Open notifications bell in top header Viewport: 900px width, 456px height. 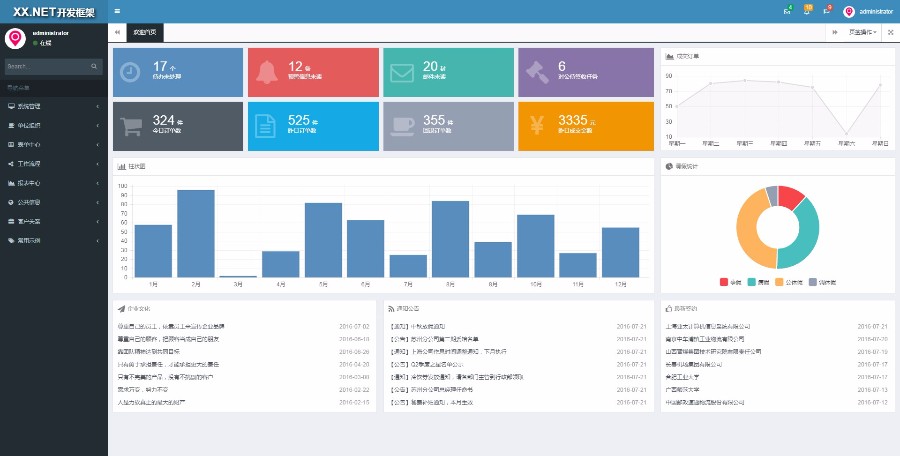tap(807, 11)
